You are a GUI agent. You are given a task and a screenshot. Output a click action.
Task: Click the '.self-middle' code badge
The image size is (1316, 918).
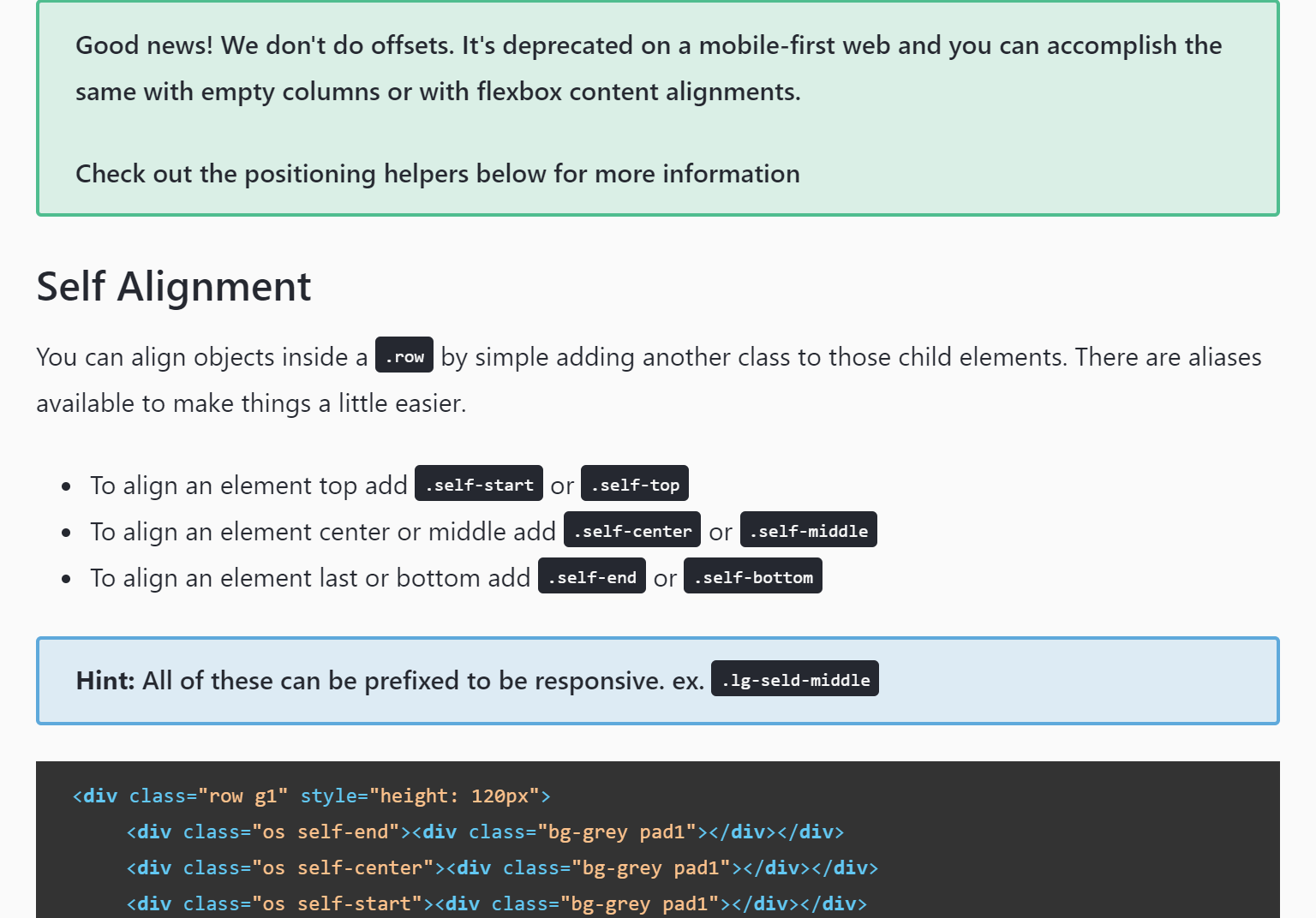[x=809, y=530]
